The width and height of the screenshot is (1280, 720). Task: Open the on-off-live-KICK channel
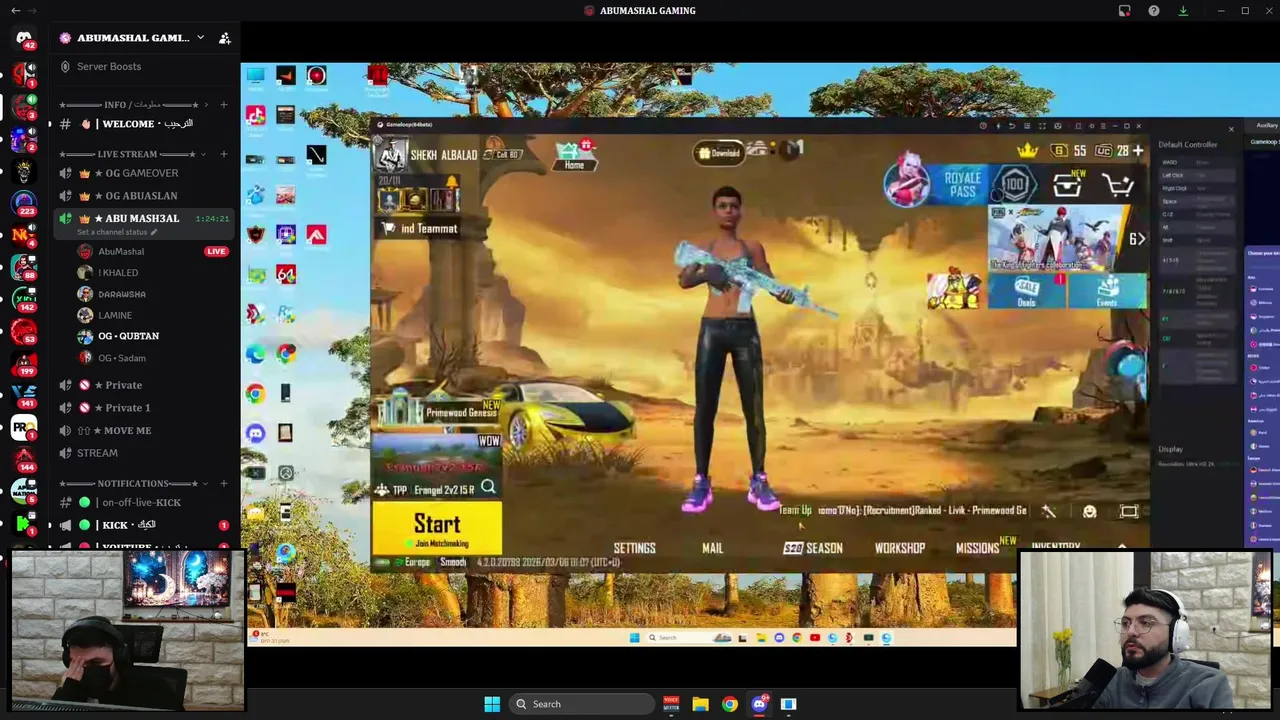click(144, 503)
